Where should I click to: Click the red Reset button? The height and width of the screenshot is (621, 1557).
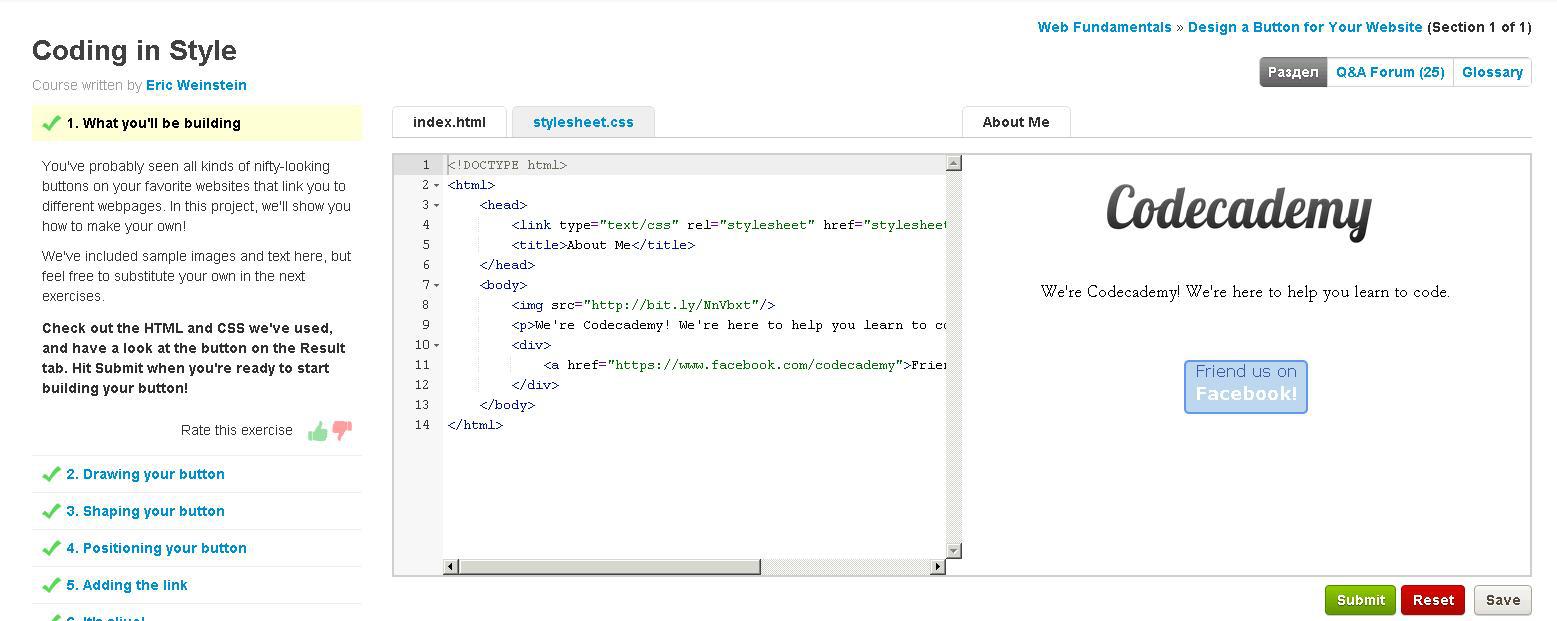click(1433, 600)
